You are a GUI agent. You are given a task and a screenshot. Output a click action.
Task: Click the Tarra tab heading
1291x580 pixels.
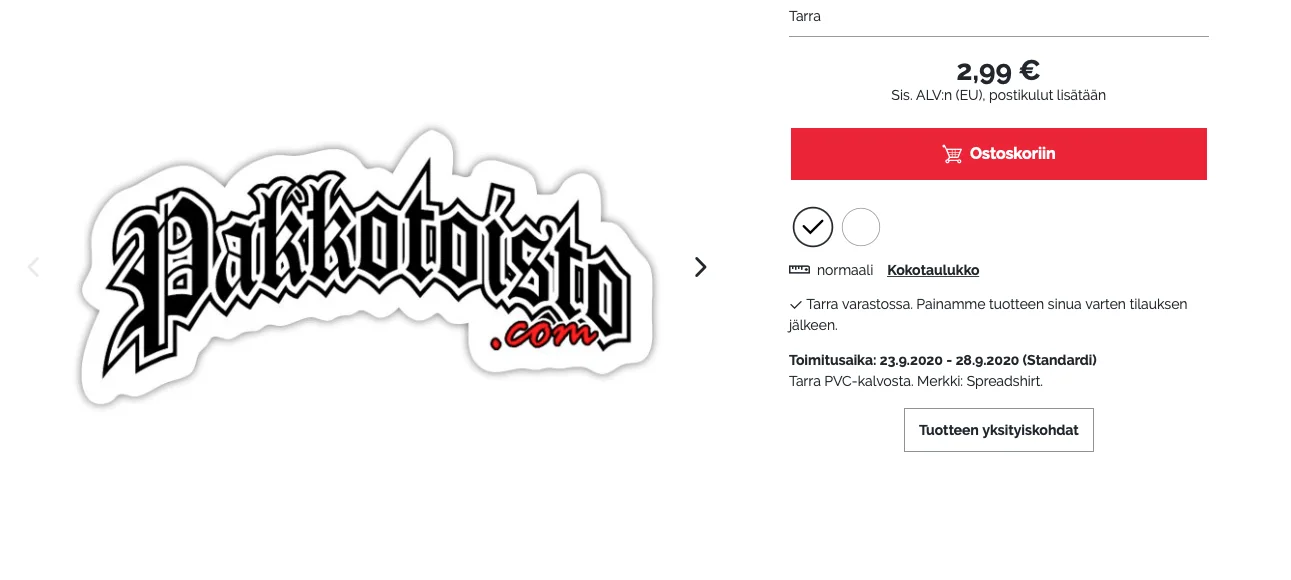pos(804,16)
